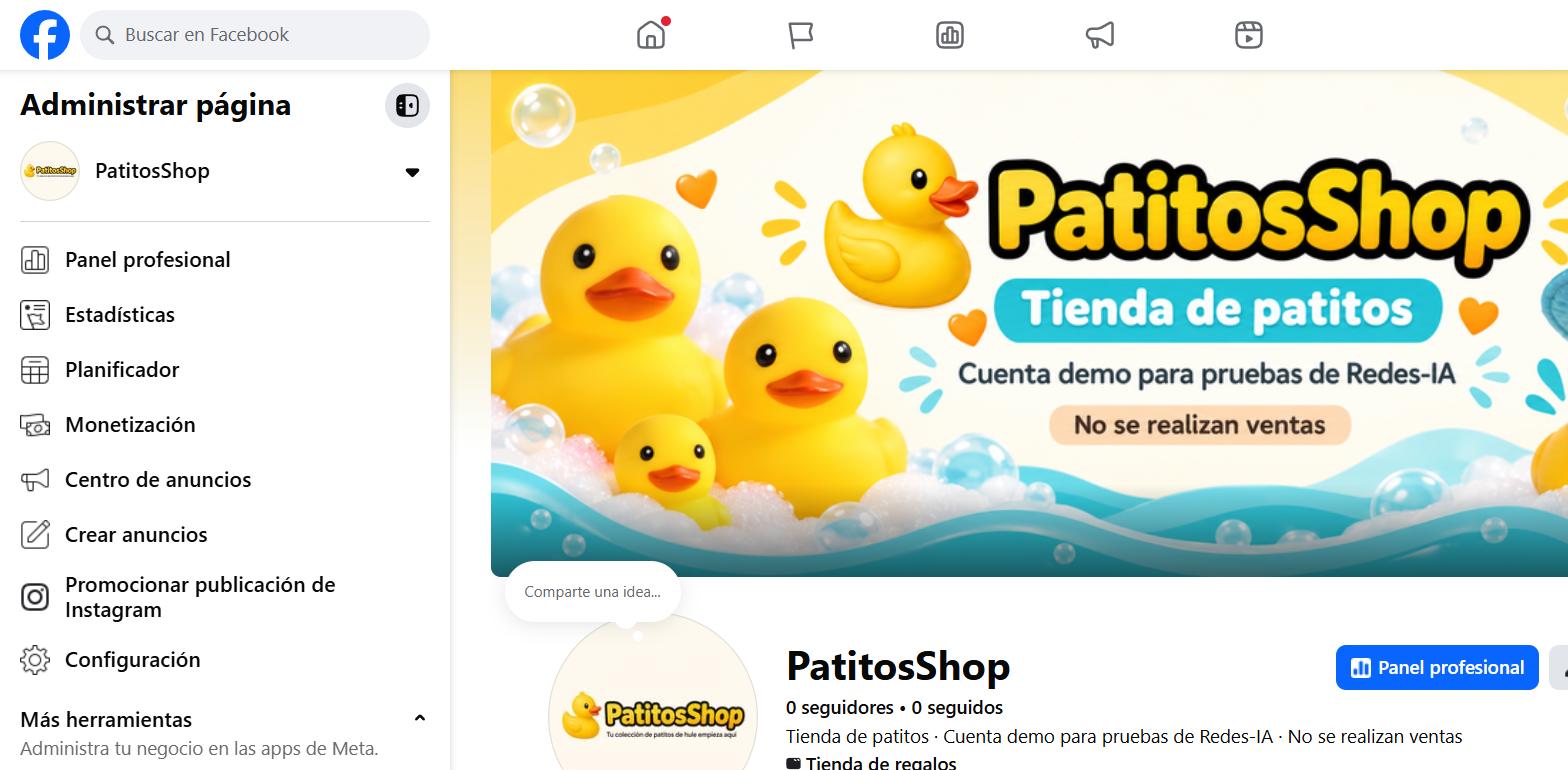The width and height of the screenshot is (1568, 770).
Task: Click the small PatitosShop avatar in sidebar
Action: 50,171
